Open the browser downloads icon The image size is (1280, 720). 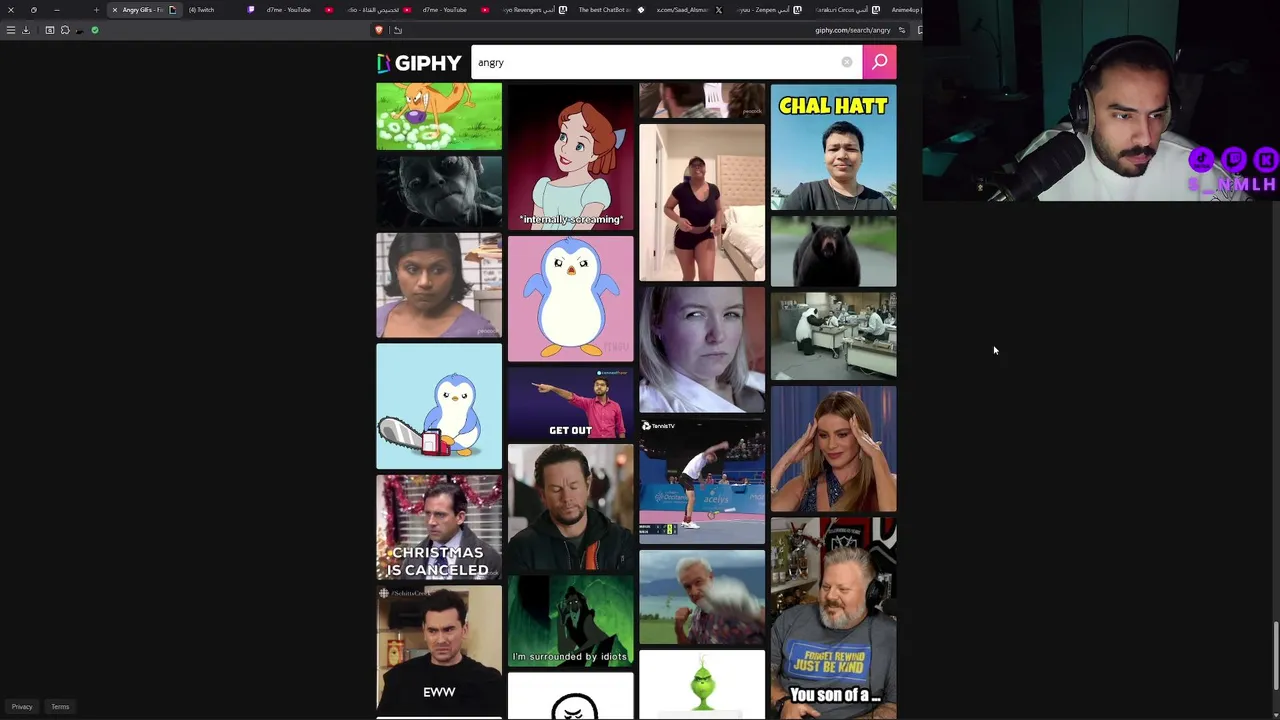coord(26,30)
